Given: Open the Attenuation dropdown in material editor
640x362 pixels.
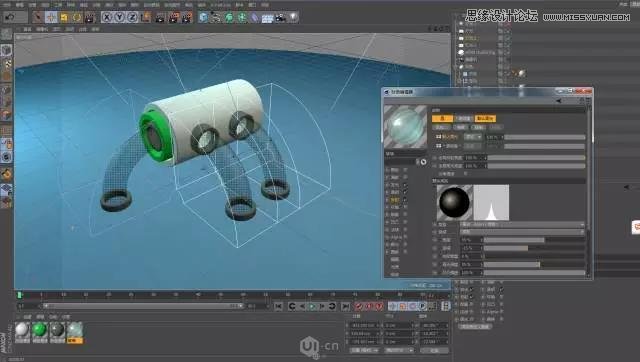Looking at the screenshot, I should pyautogui.click(x=522, y=232).
